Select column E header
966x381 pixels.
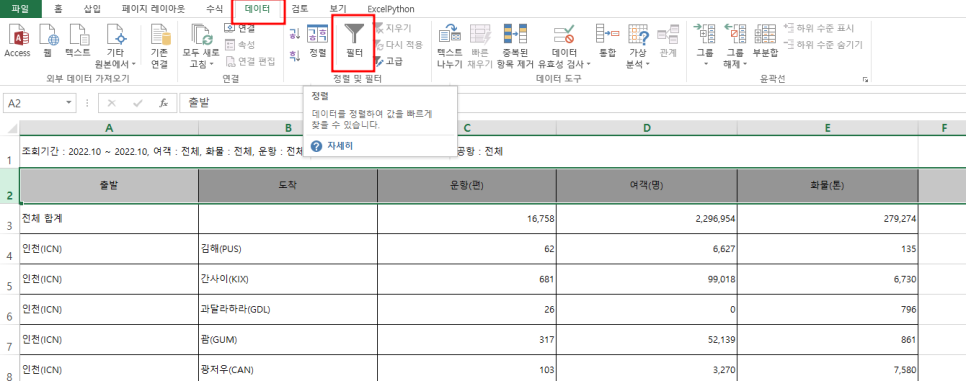tap(827, 128)
